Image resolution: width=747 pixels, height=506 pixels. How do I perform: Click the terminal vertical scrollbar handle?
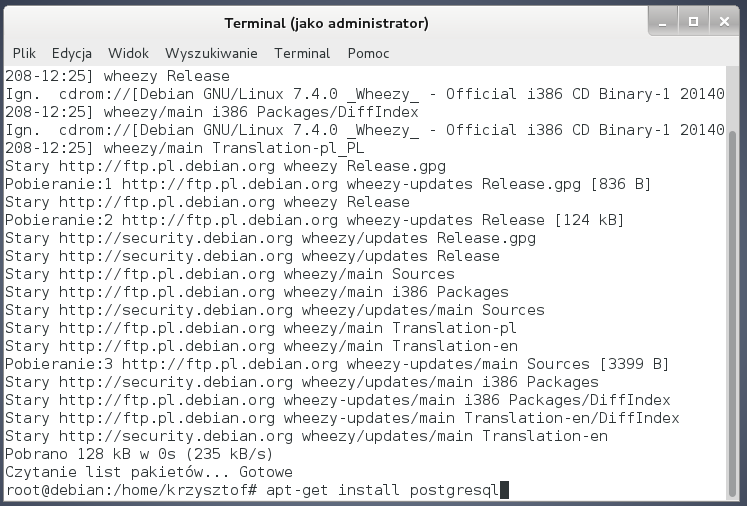pos(735,310)
